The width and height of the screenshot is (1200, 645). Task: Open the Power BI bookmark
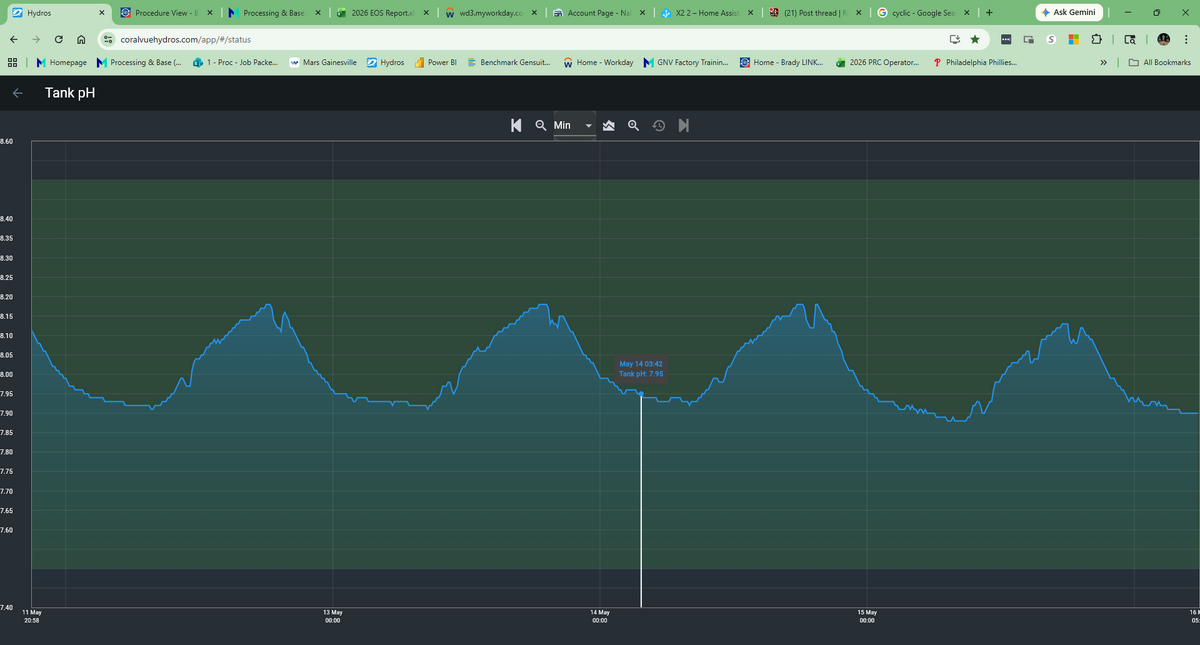pyautogui.click(x=436, y=62)
